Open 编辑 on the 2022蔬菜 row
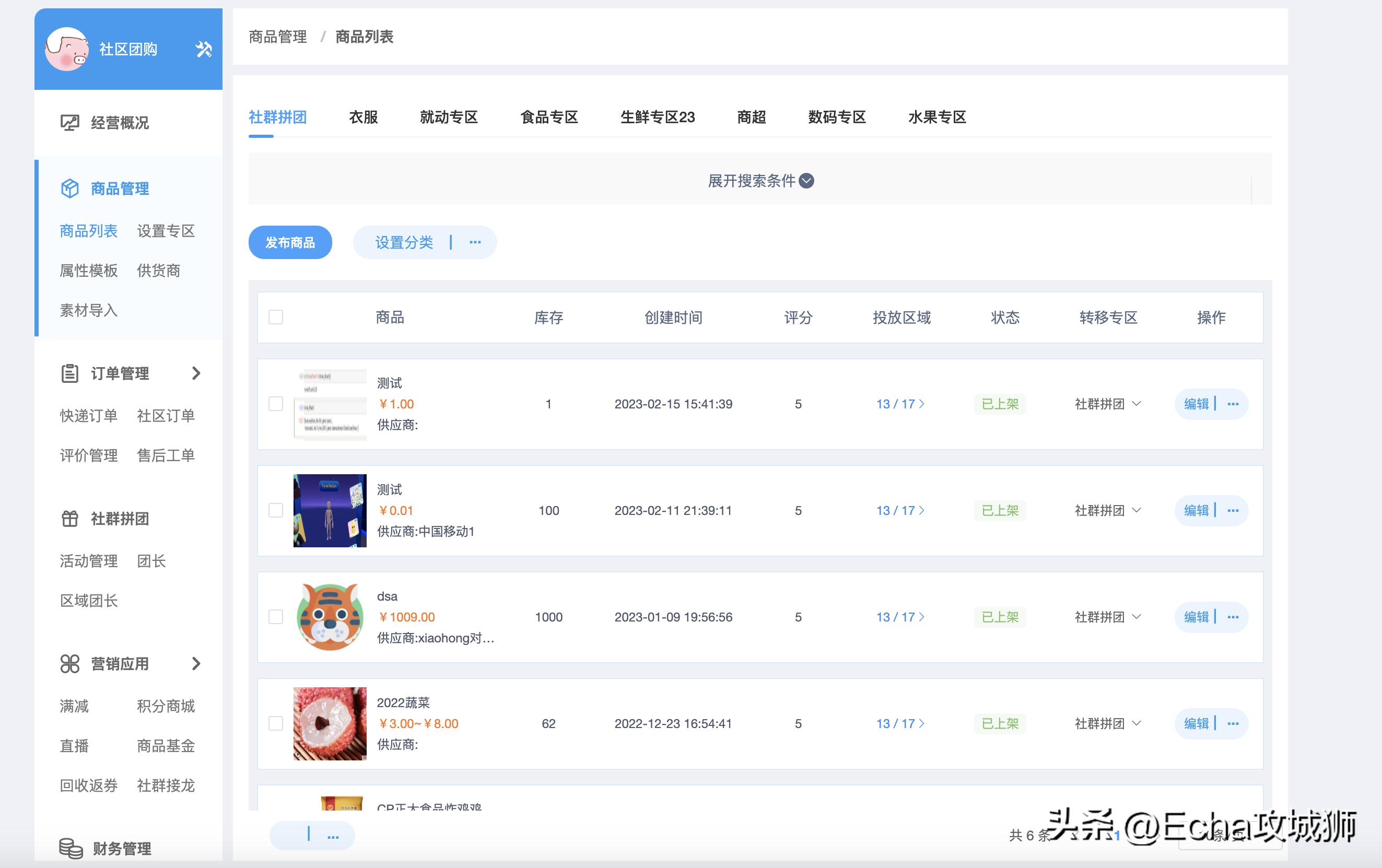Screen dimensions: 1382x868 (1196, 723)
